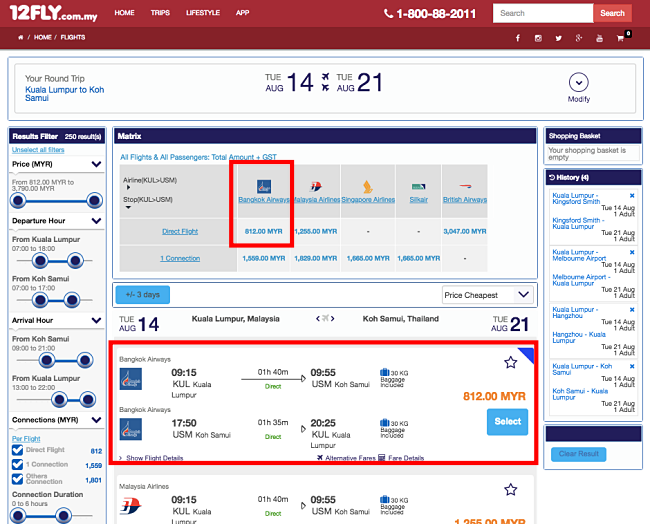Click the +/- 3 days button
The image size is (650, 524).
click(x=143, y=295)
